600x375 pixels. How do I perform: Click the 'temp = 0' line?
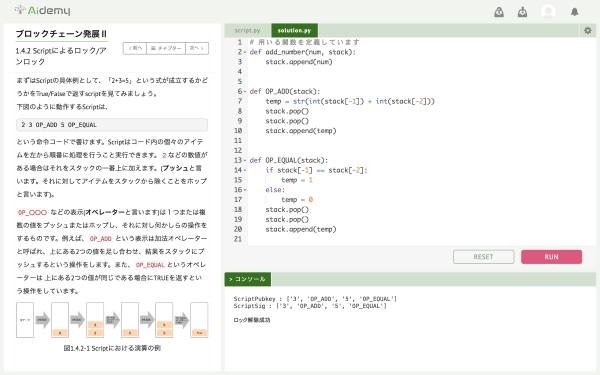click(x=297, y=200)
